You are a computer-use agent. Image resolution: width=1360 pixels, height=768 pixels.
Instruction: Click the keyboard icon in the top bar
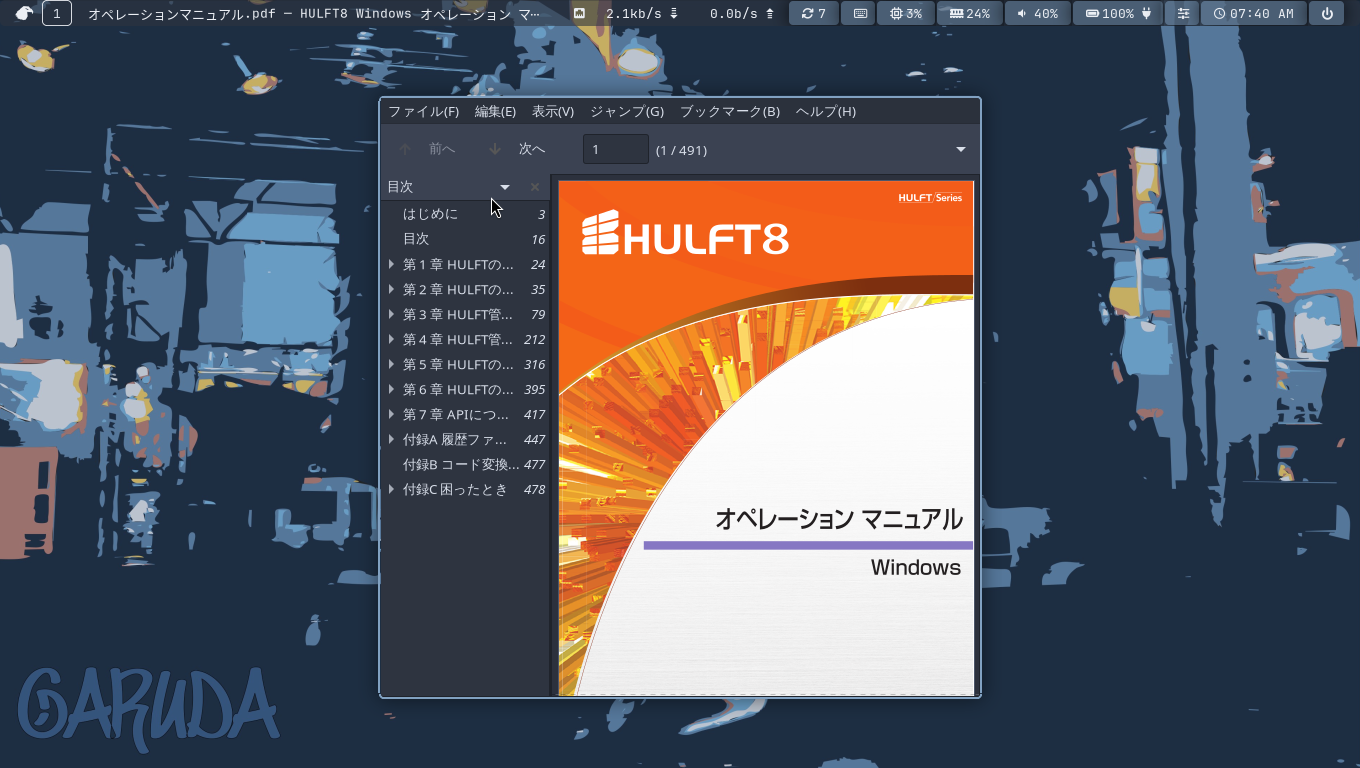[859, 13]
